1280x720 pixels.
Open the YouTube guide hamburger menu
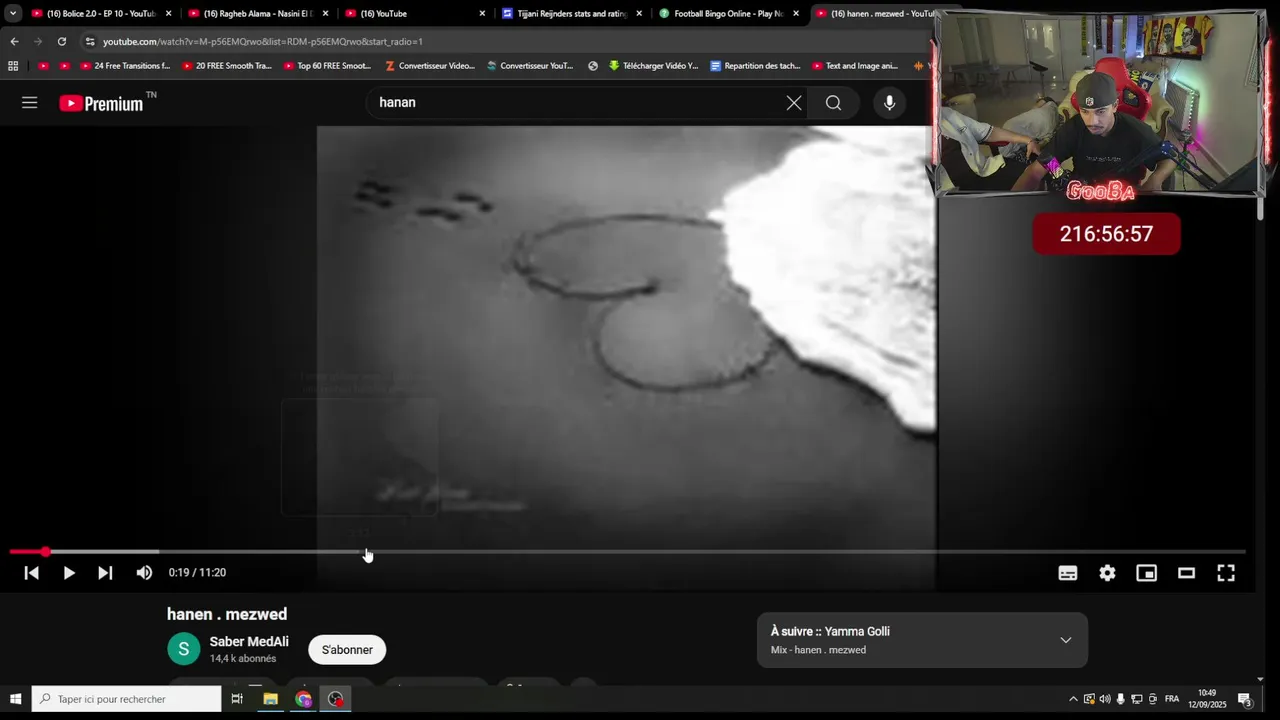pos(29,102)
